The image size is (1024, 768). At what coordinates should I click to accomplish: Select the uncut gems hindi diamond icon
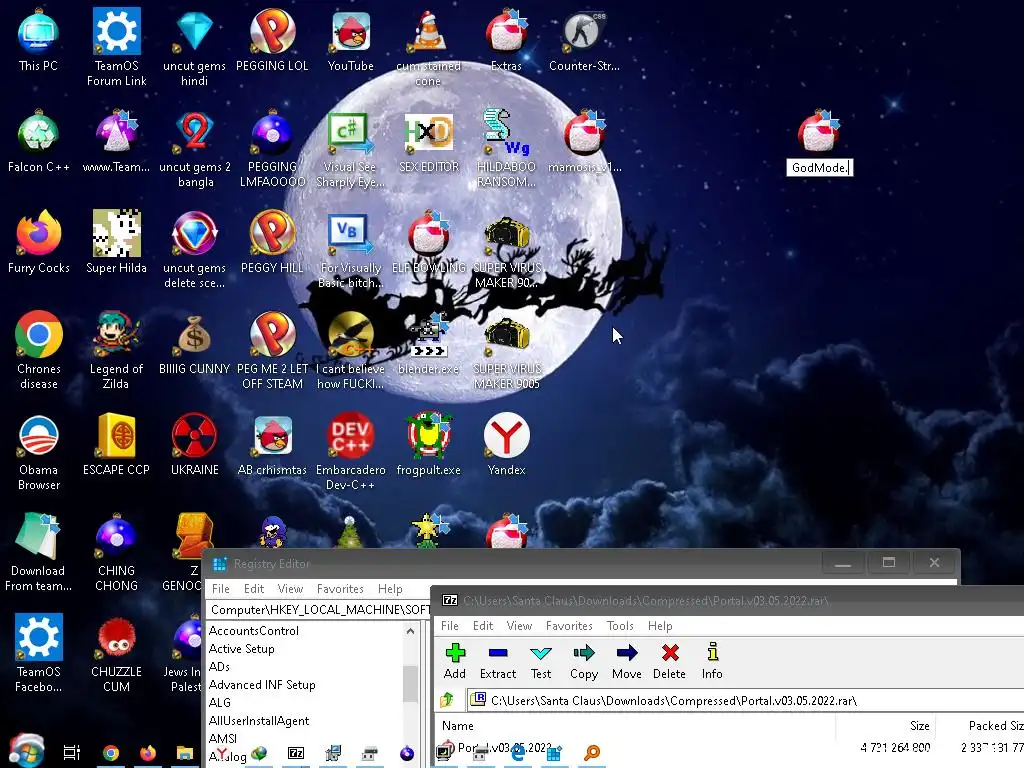pyautogui.click(x=195, y=47)
